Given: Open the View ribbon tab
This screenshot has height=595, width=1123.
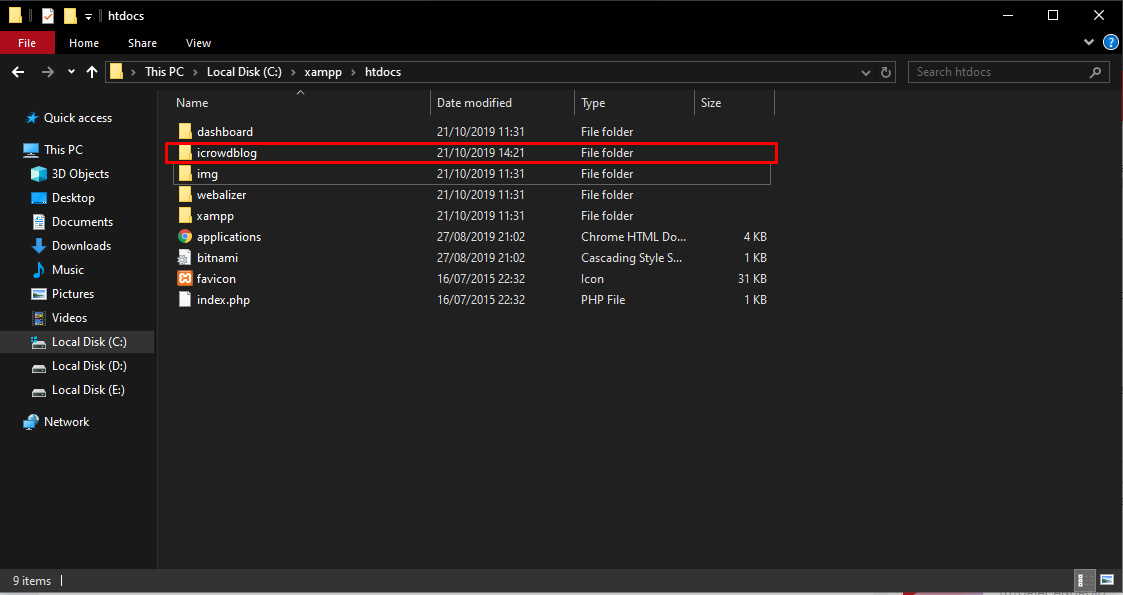Looking at the screenshot, I should 198,43.
